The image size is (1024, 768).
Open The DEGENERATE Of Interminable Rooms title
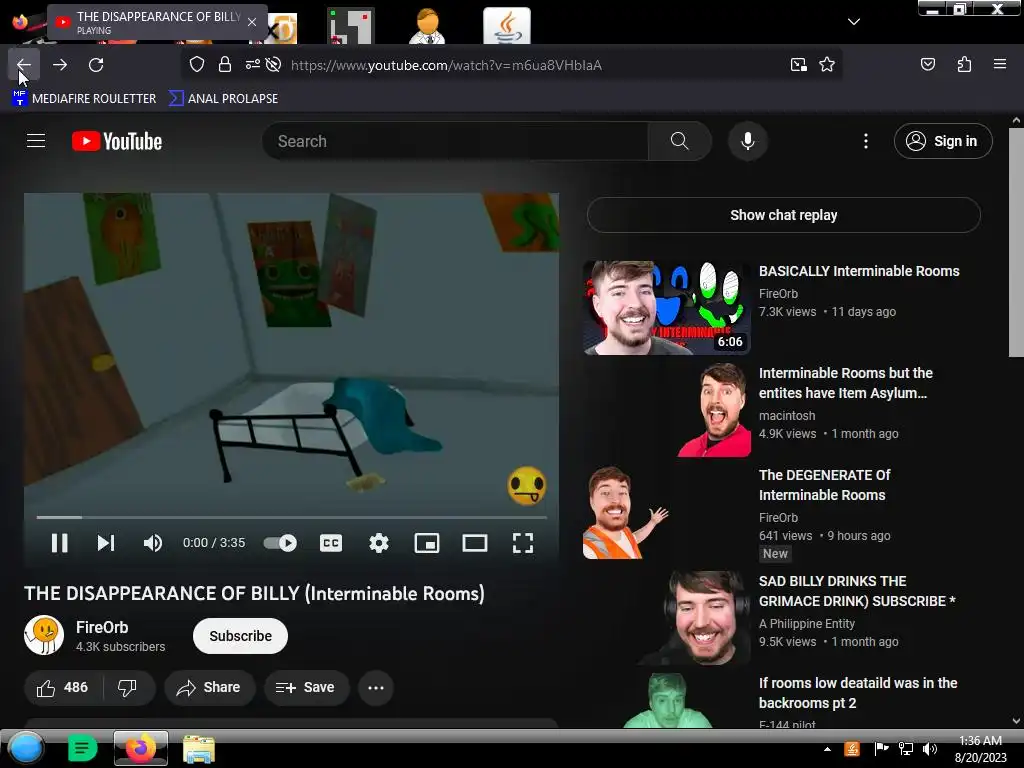(x=825, y=485)
